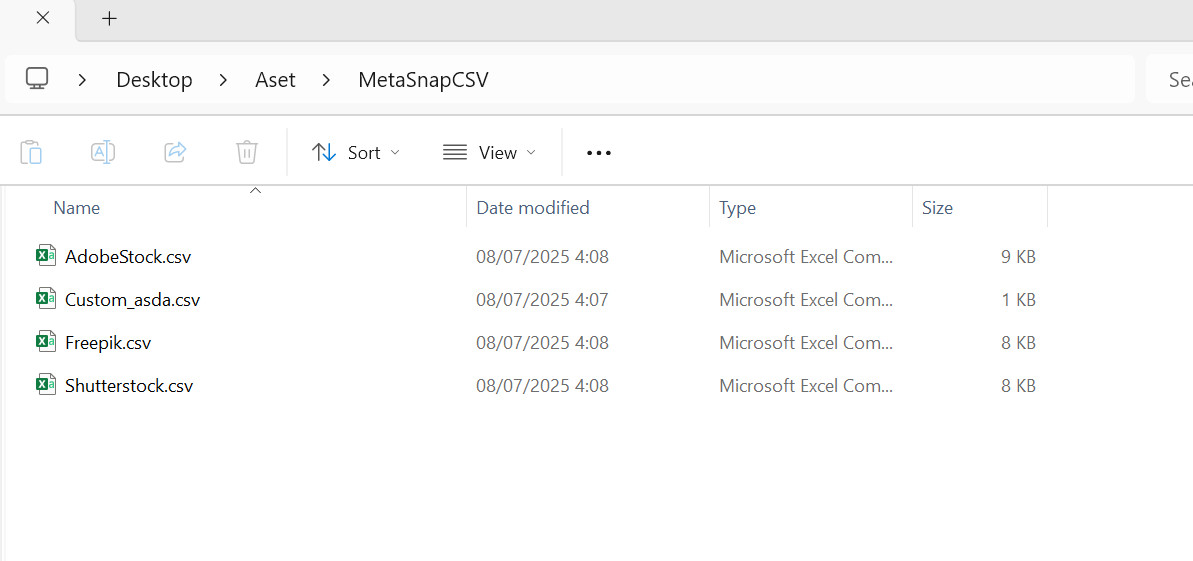Click the 1 KB size value

coord(1018,300)
